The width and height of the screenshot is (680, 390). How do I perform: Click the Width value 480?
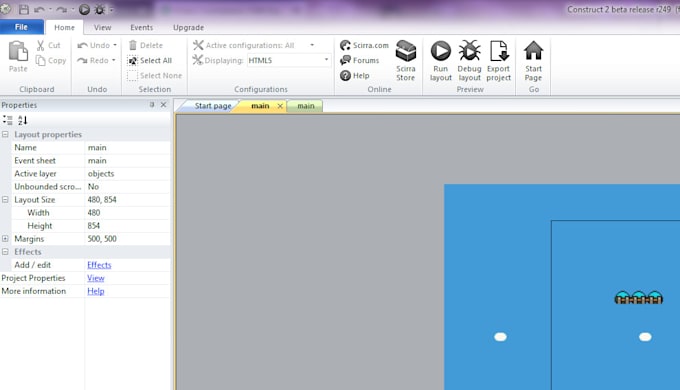[128, 213]
